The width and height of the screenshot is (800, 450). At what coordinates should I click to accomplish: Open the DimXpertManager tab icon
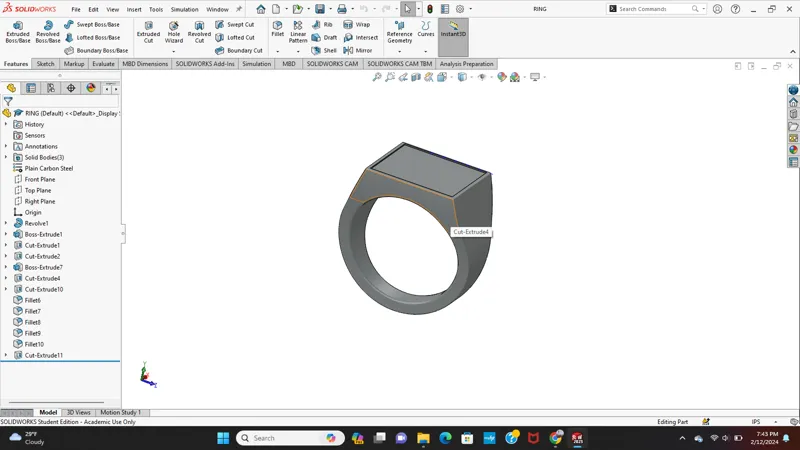pyautogui.click(x=71, y=88)
